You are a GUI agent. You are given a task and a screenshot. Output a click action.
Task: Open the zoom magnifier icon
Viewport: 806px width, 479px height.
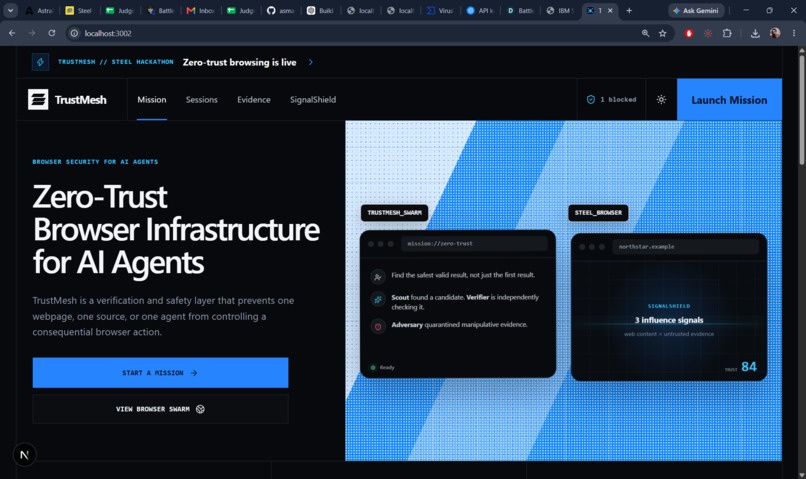point(645,33)
